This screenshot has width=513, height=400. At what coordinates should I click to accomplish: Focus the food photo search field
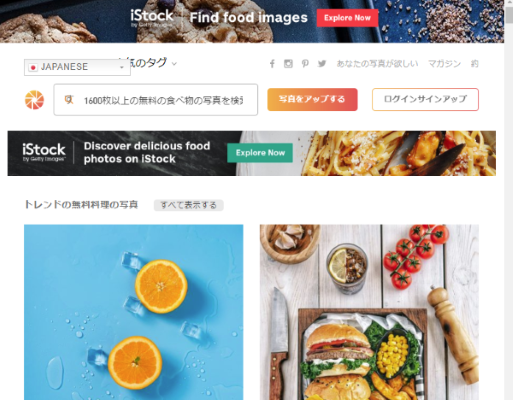click(x=156, y=100)
